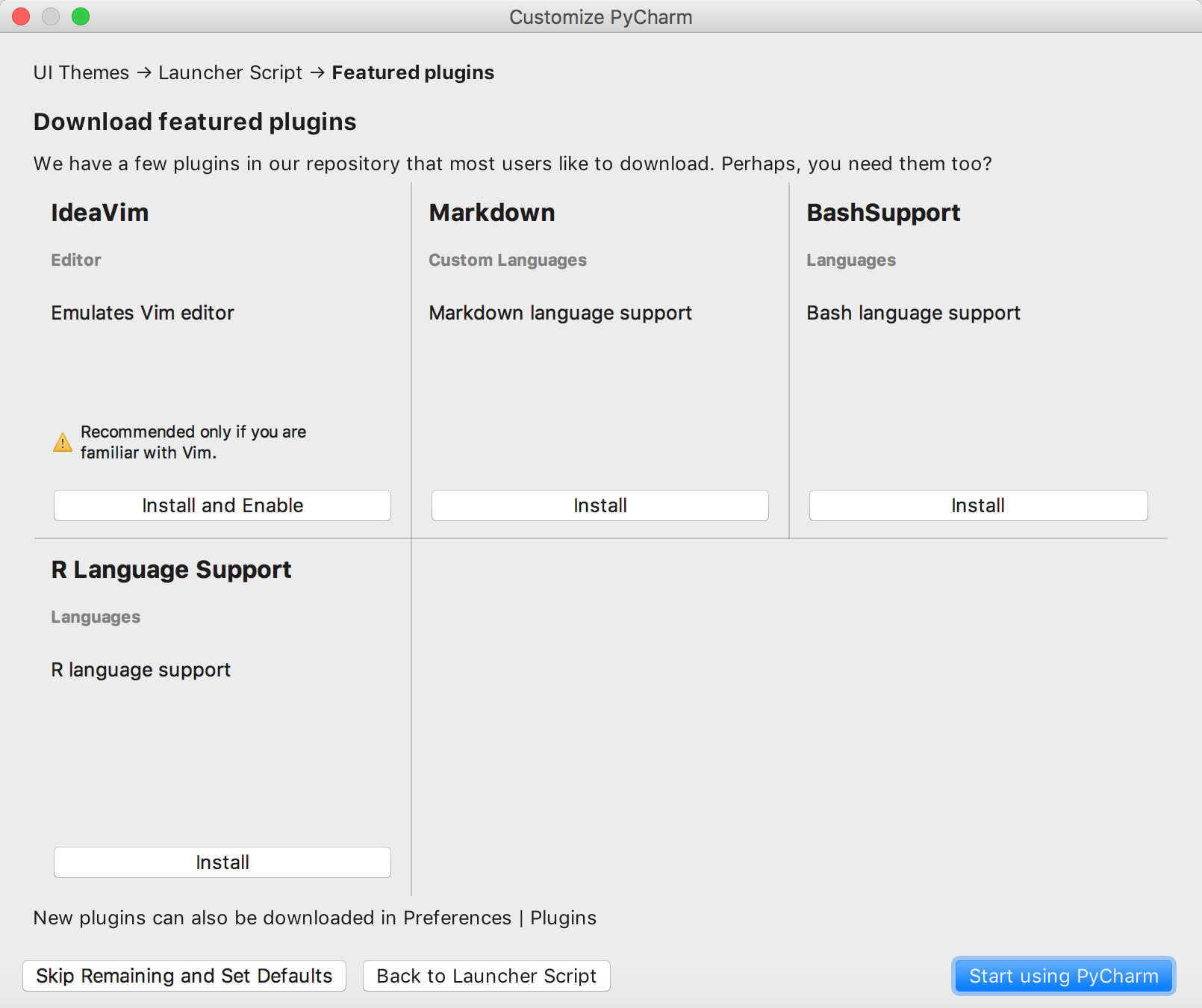Go back to Launcher Script
The image size is (1202, 1008).
486,976
